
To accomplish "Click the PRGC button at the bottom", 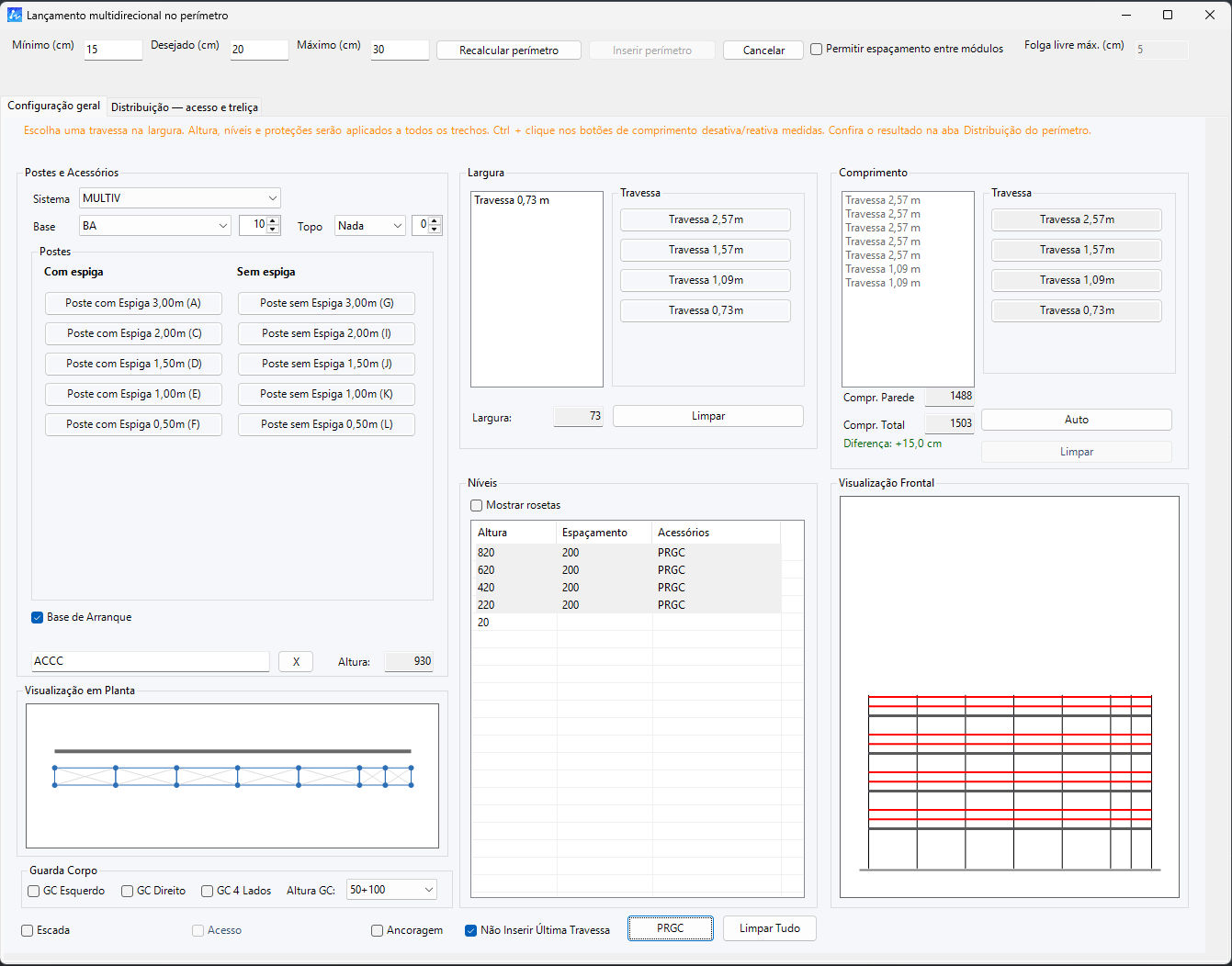I will click(671, 928).
